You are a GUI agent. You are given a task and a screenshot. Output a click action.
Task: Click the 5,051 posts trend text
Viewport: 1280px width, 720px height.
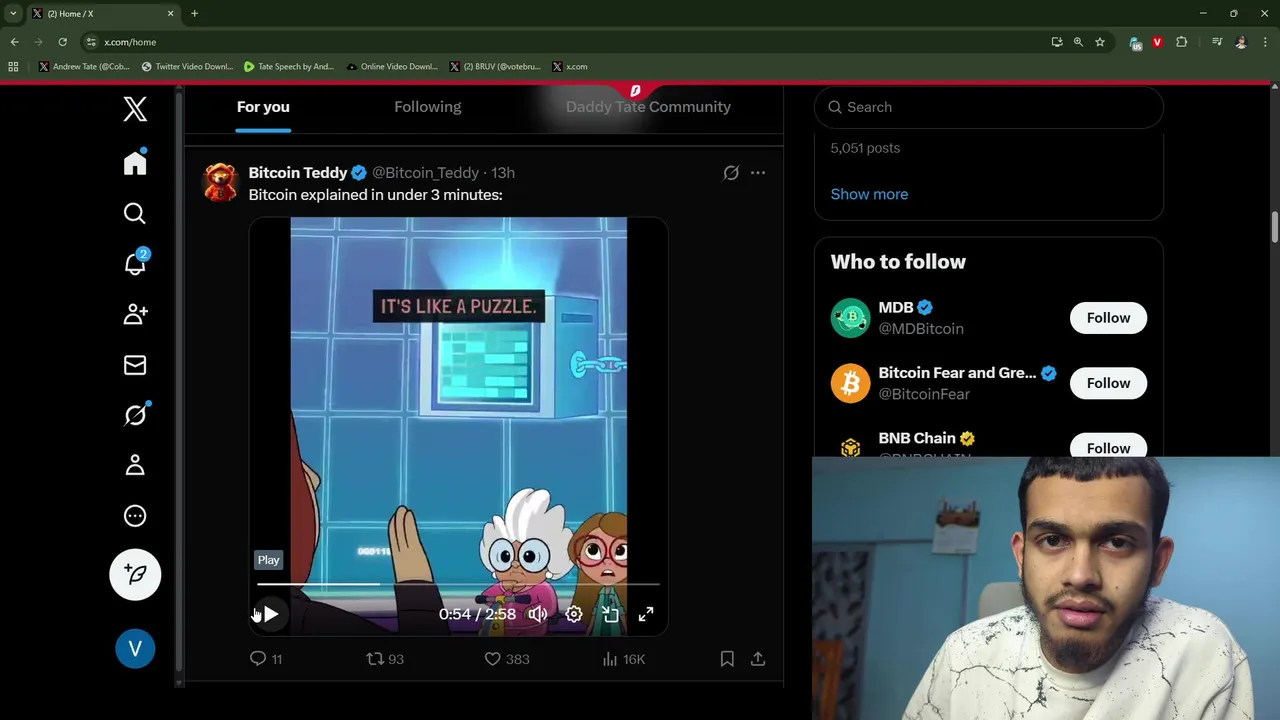pyautogui.click(x=865, y=148)
